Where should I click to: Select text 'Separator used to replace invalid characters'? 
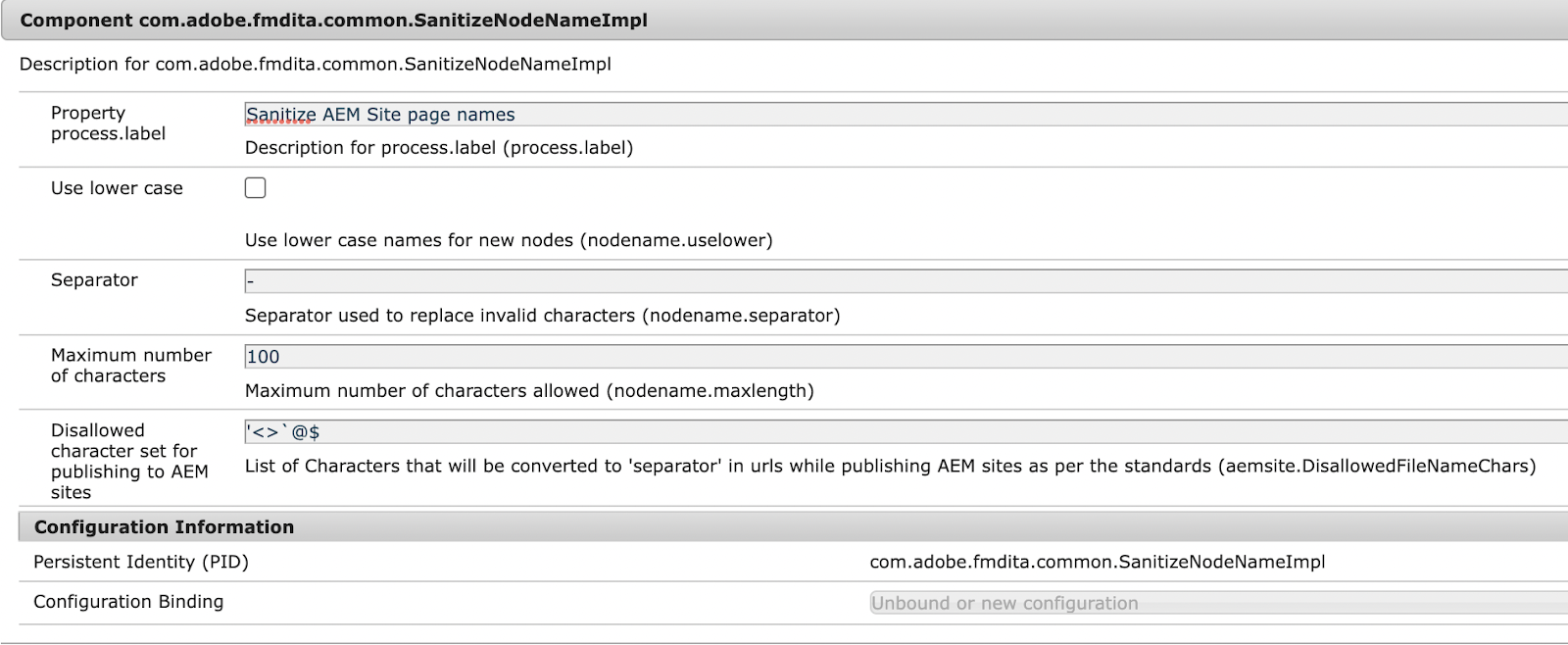(x=542, y=316)
